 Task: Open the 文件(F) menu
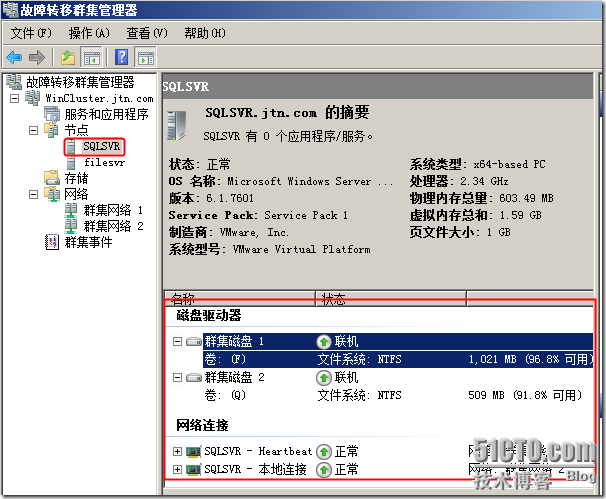tap(31, 33)
